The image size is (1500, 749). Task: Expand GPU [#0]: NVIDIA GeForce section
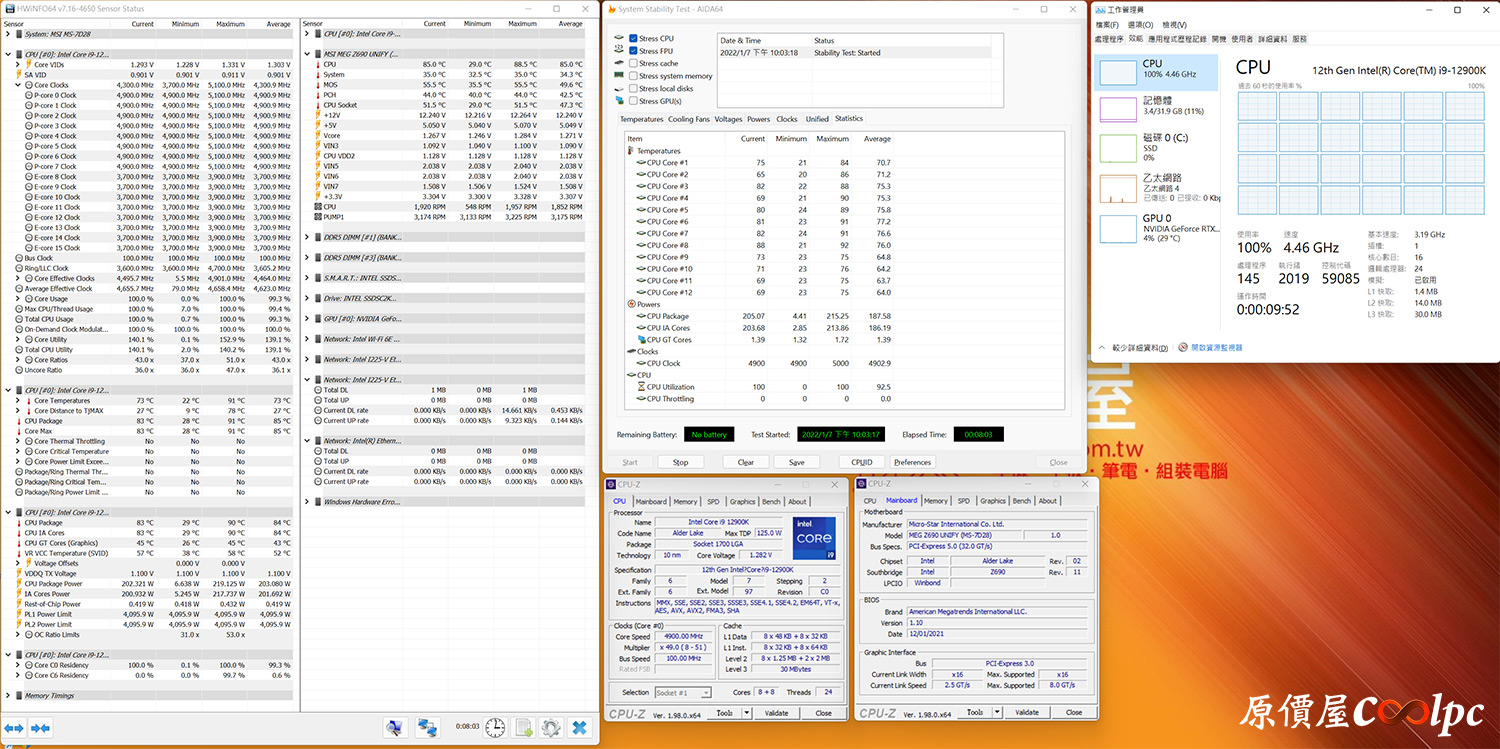[307, 319]
